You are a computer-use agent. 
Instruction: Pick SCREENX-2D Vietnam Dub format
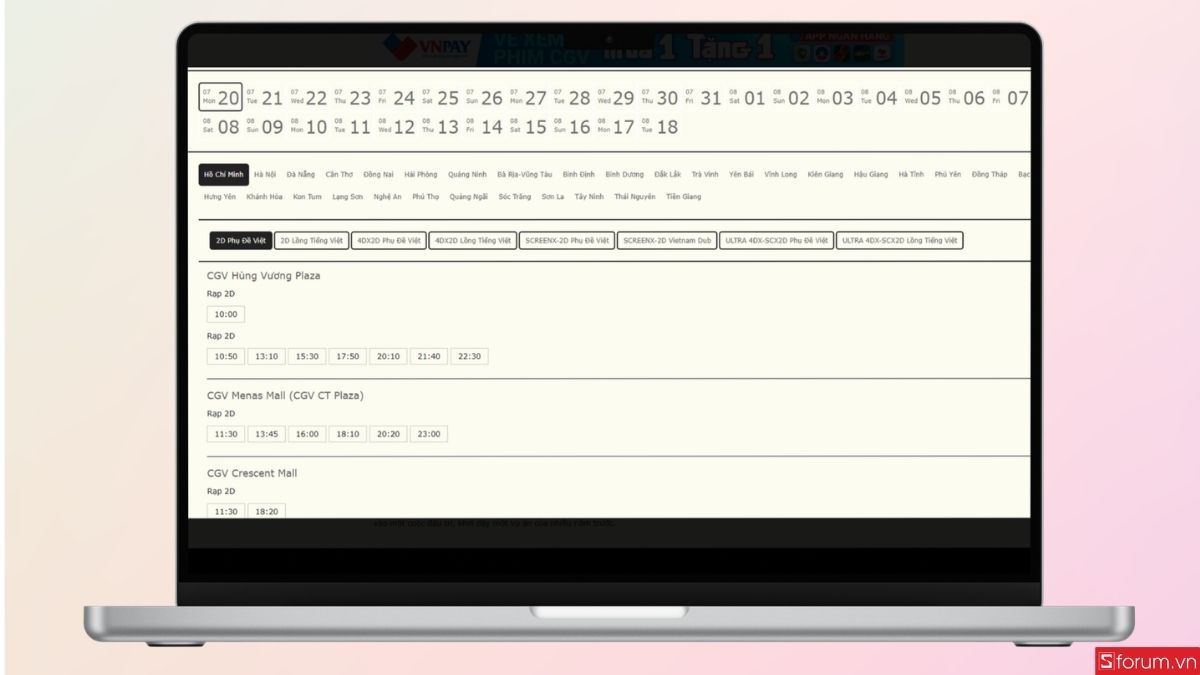coord(667,241)
